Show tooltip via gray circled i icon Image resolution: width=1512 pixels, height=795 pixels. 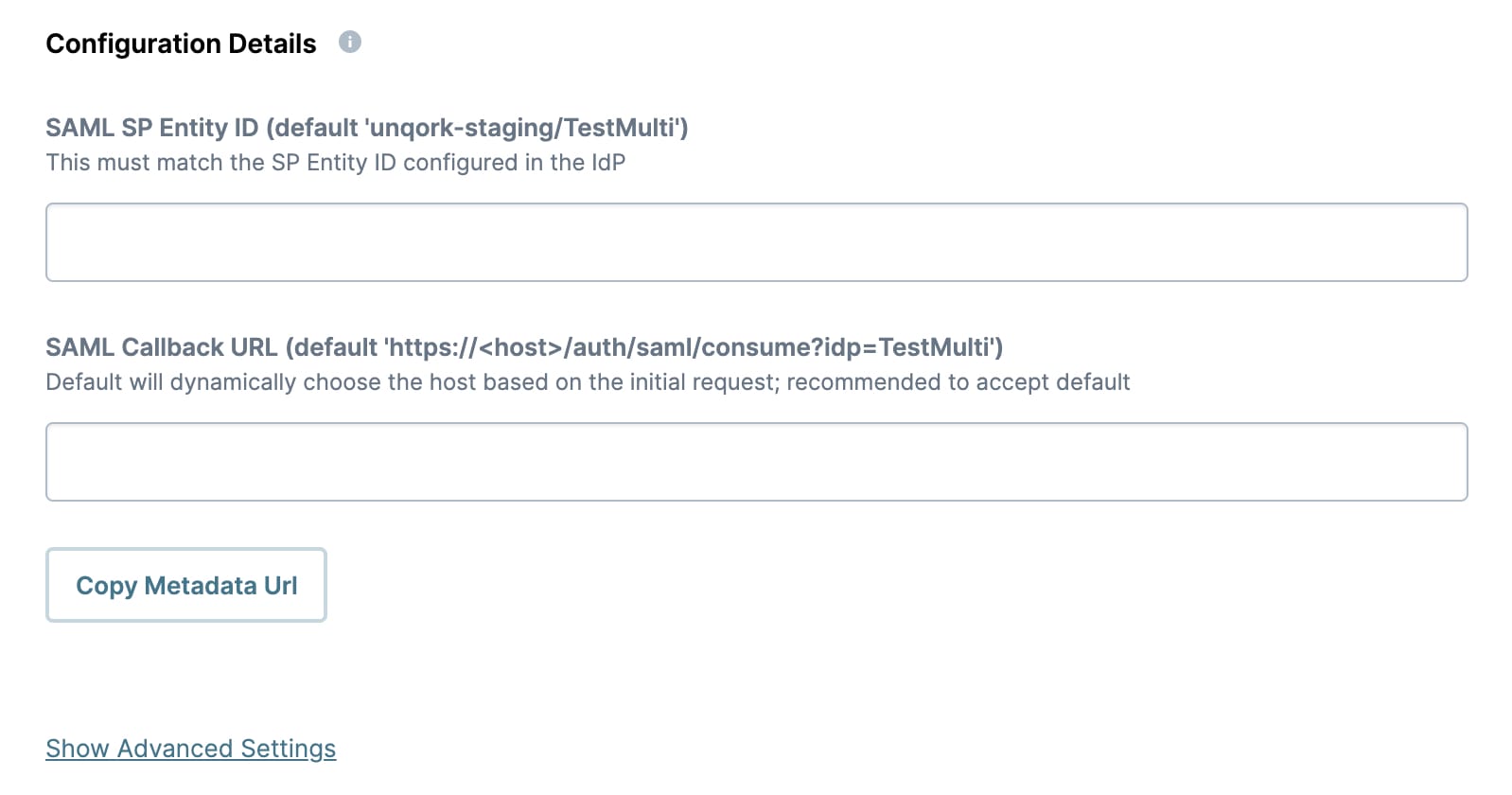click(350, 43)
